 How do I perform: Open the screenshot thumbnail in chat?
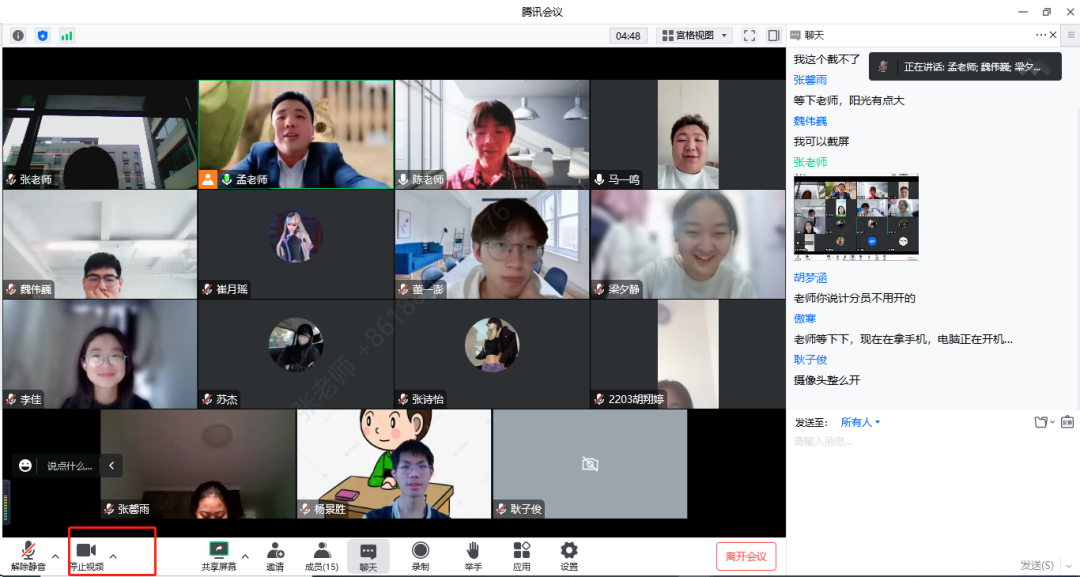(856, 218)
